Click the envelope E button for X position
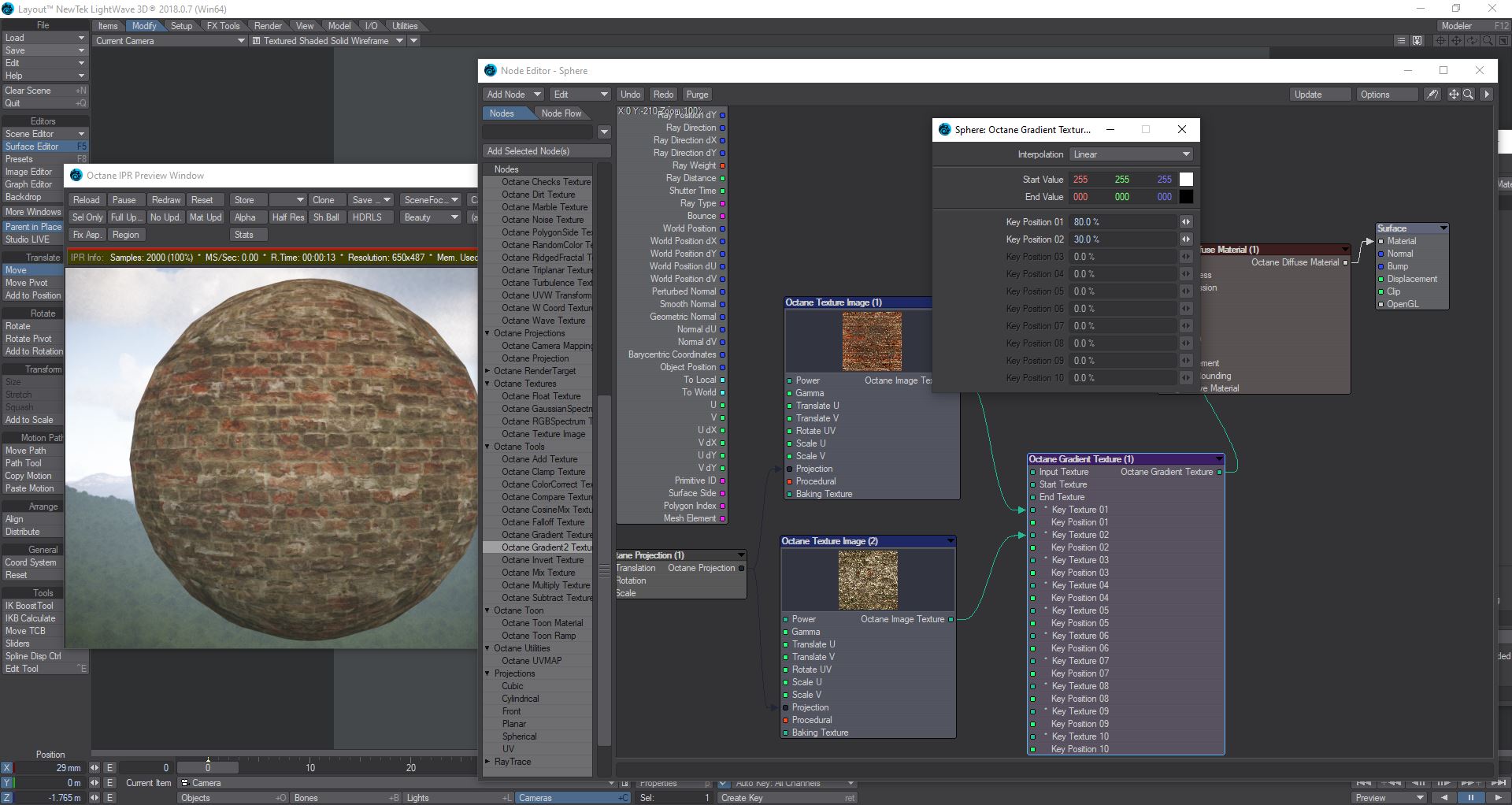Viewport: 1512px width, 805px height. point(110,768)
